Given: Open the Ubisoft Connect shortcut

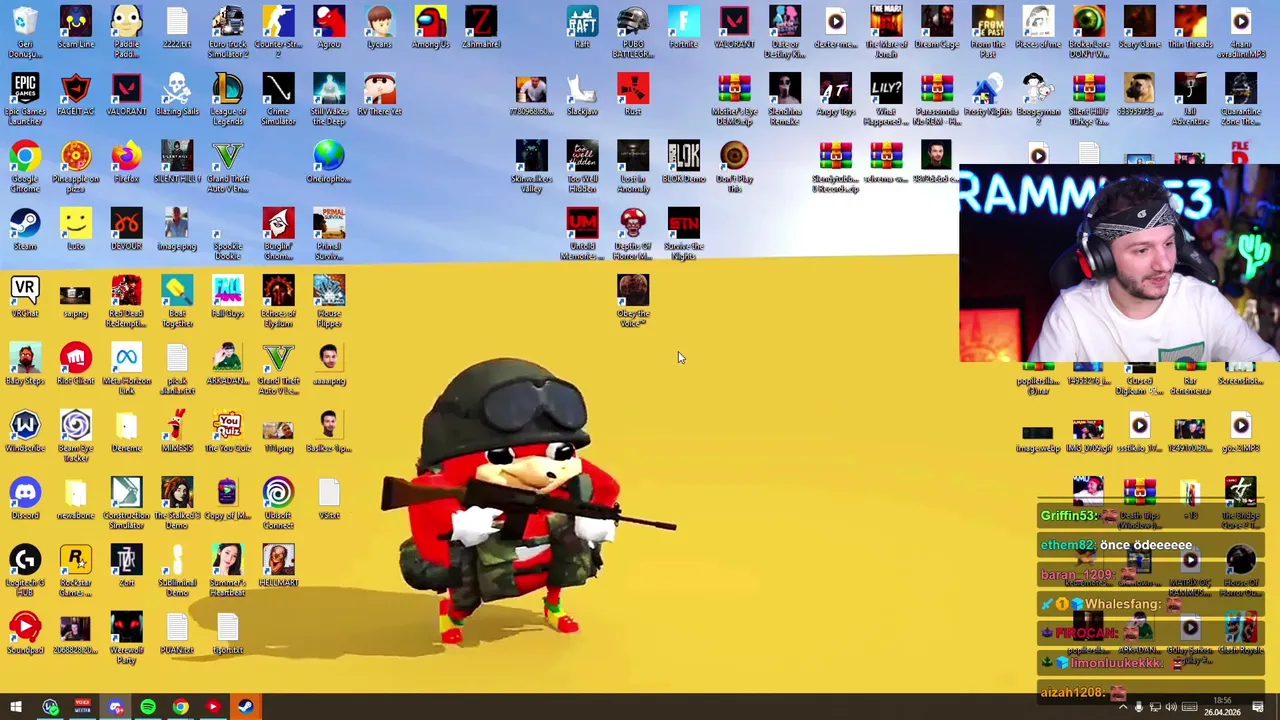Looking at the screenshot, I should coord(278,502).
